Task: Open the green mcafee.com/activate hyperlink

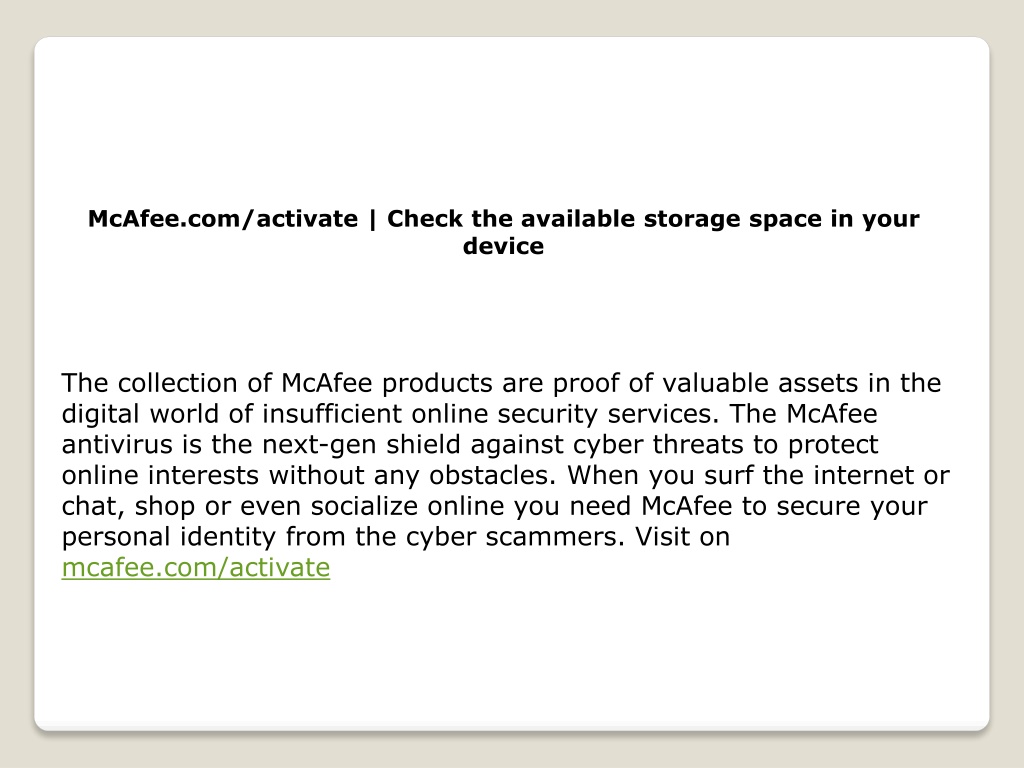Action: [196, 568]
